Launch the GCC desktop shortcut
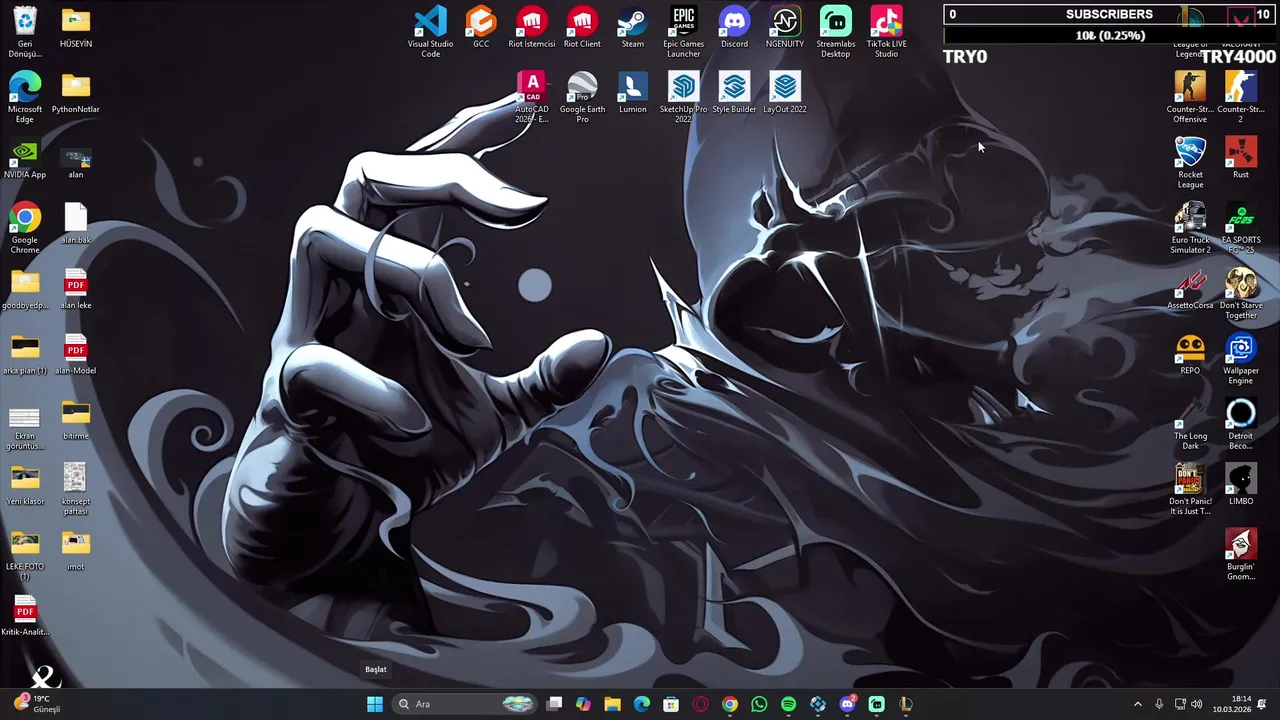Viewport: 1280px width, 720px height. [x=481, y=27]
